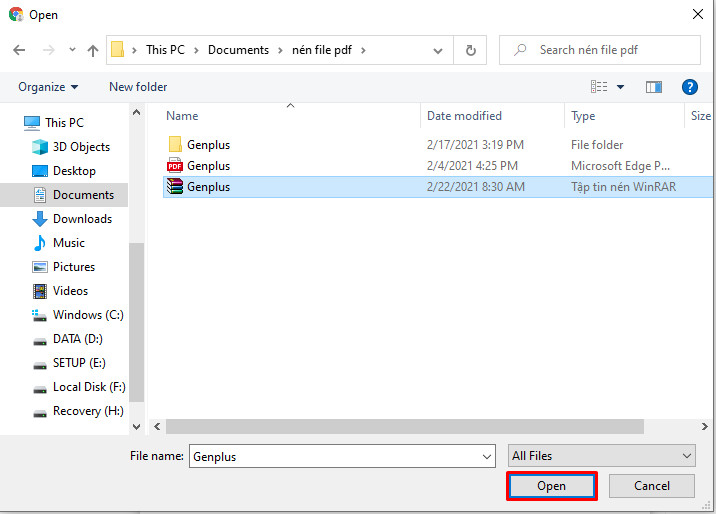This screenshot has width=716, height=514.
Task: Open the All Files type dropdown
Action: pyautogui.click(x=601, y=456)
